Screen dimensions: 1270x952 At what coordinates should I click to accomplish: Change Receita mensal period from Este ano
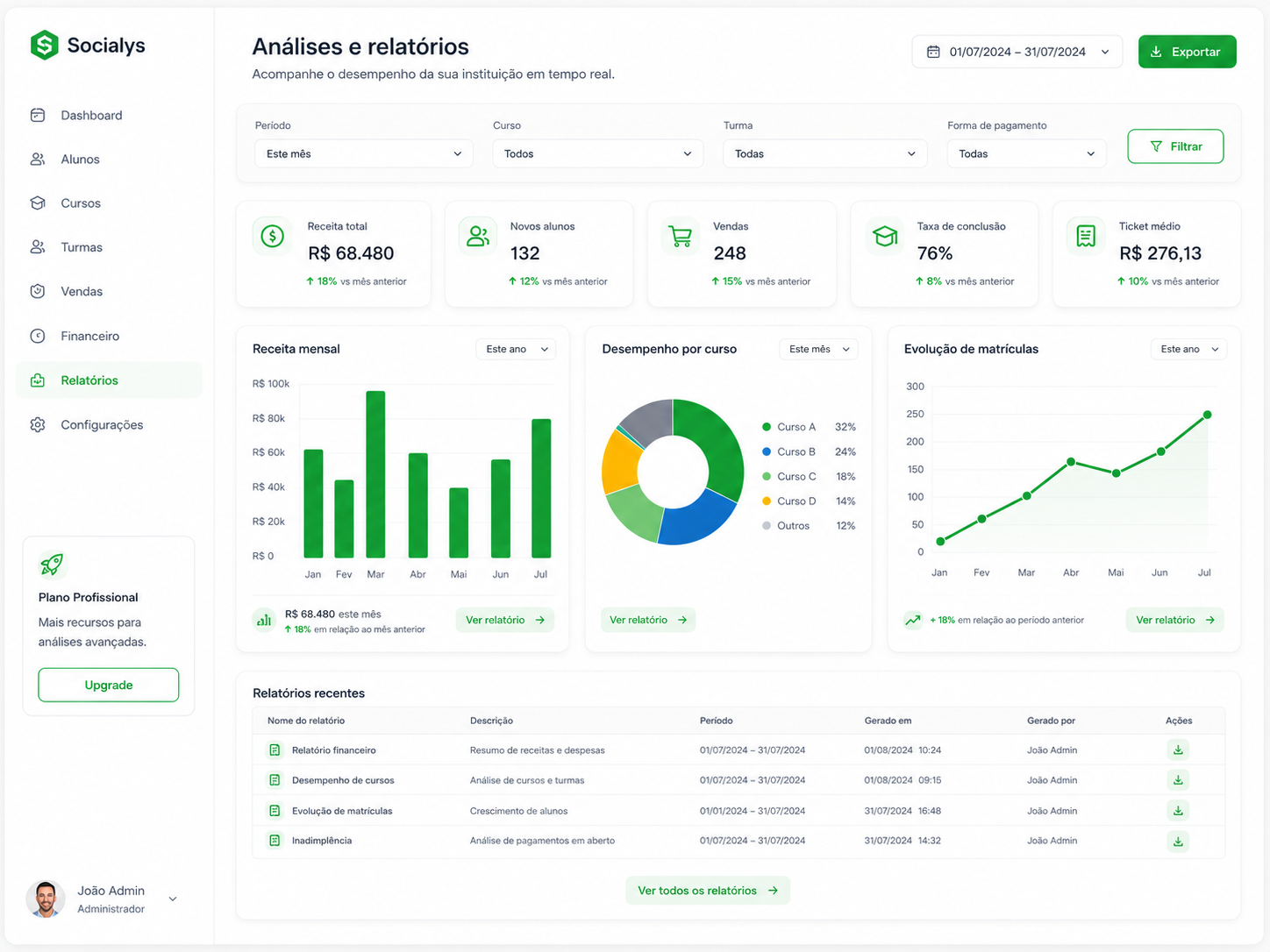point(516,349)
